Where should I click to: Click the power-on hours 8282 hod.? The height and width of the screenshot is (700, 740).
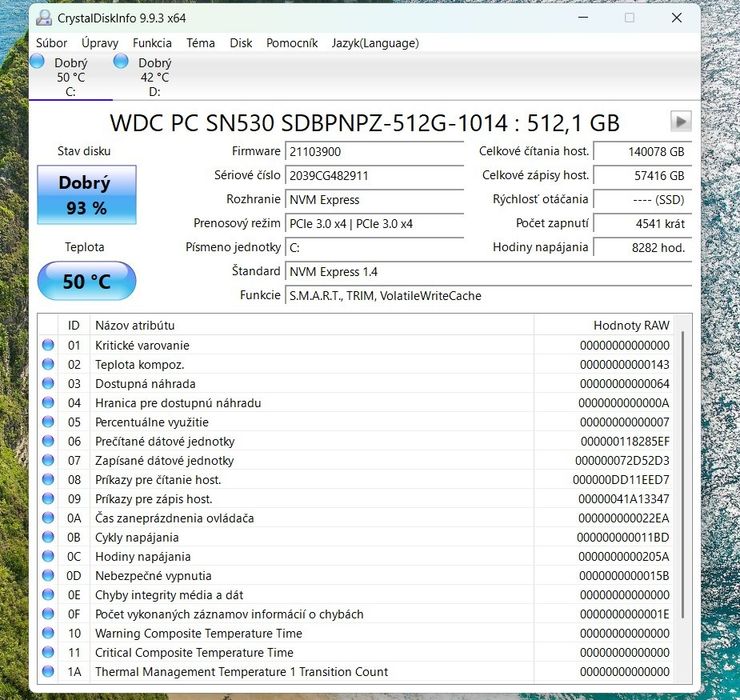[642, 248]
